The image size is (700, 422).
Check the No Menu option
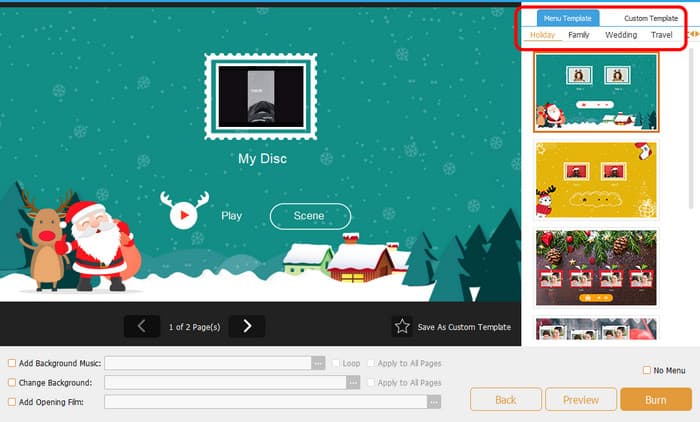[646, 370]
